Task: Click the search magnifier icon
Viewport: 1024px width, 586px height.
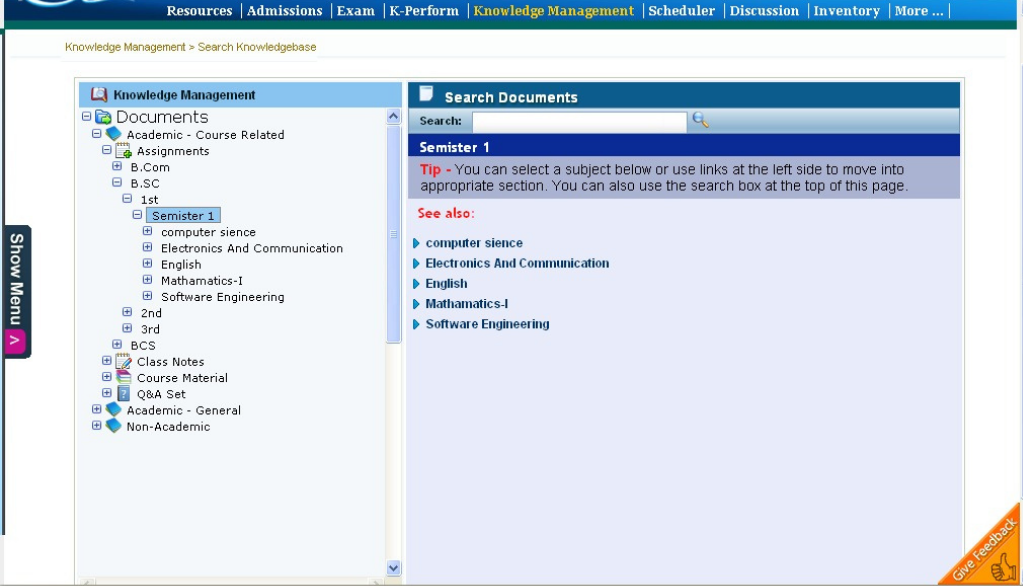Action: coord(700,120)
